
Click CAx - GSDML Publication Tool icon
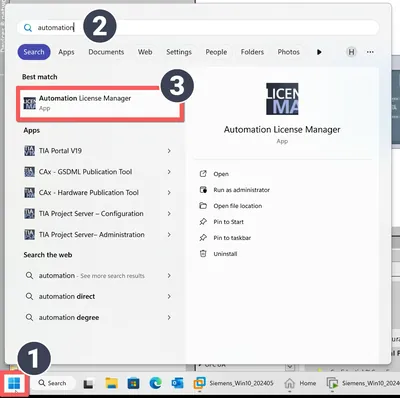[30, 172]
